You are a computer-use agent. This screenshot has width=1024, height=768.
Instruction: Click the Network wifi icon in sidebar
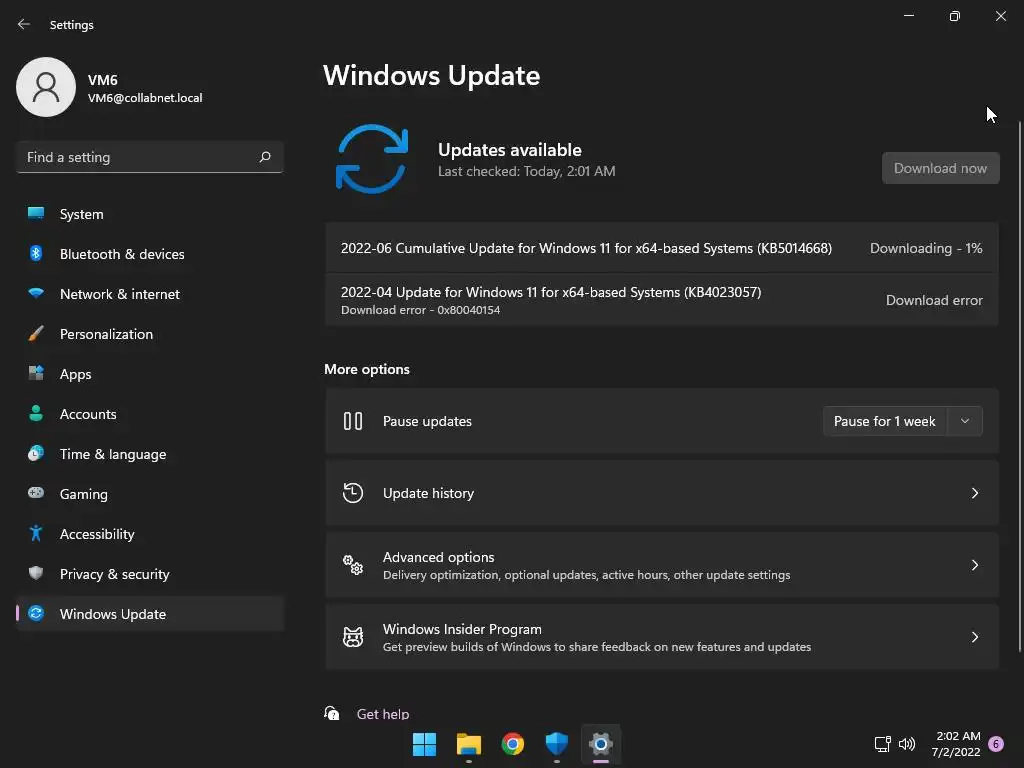click(x=36, y=293)
